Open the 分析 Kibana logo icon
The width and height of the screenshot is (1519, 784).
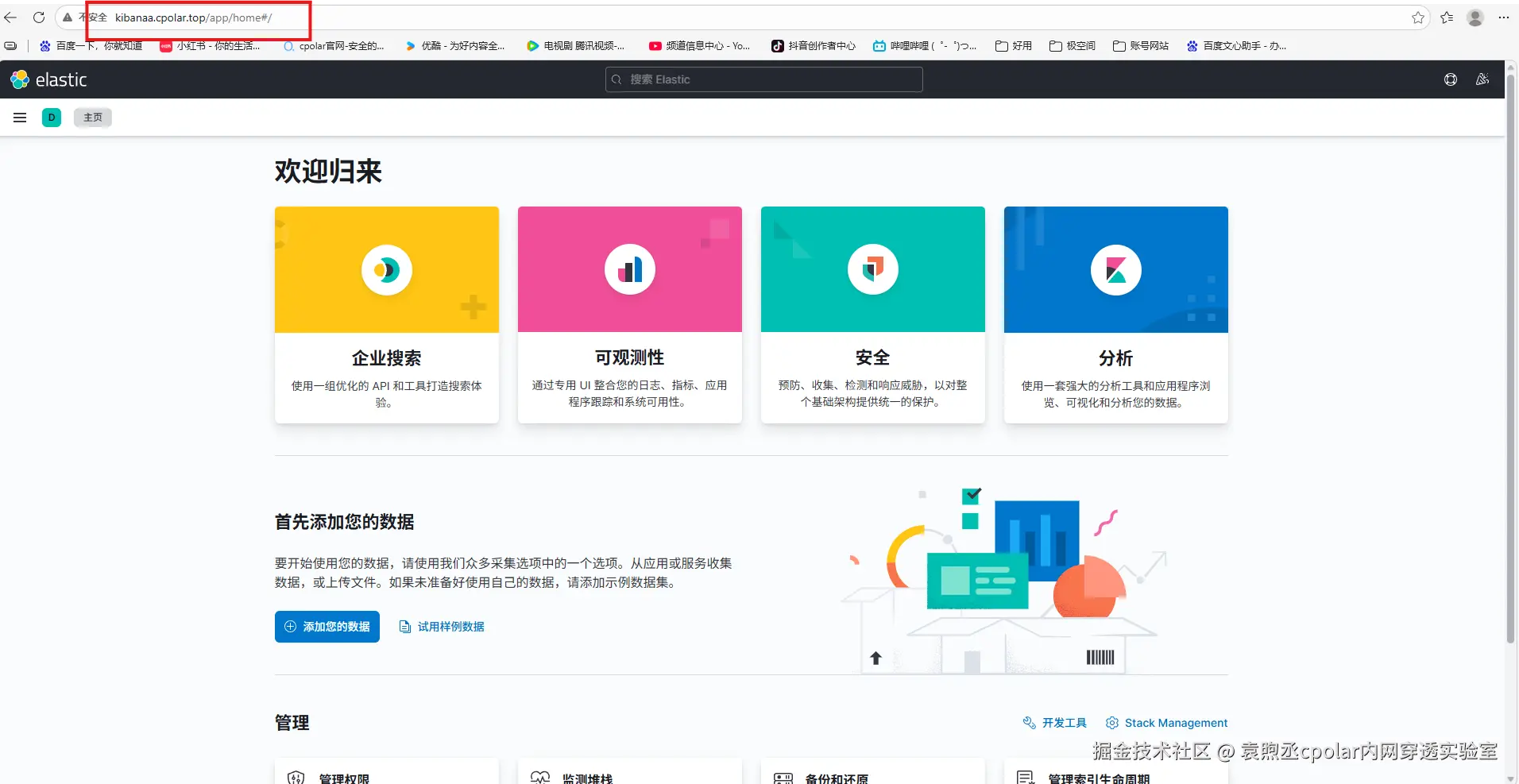1116,270
